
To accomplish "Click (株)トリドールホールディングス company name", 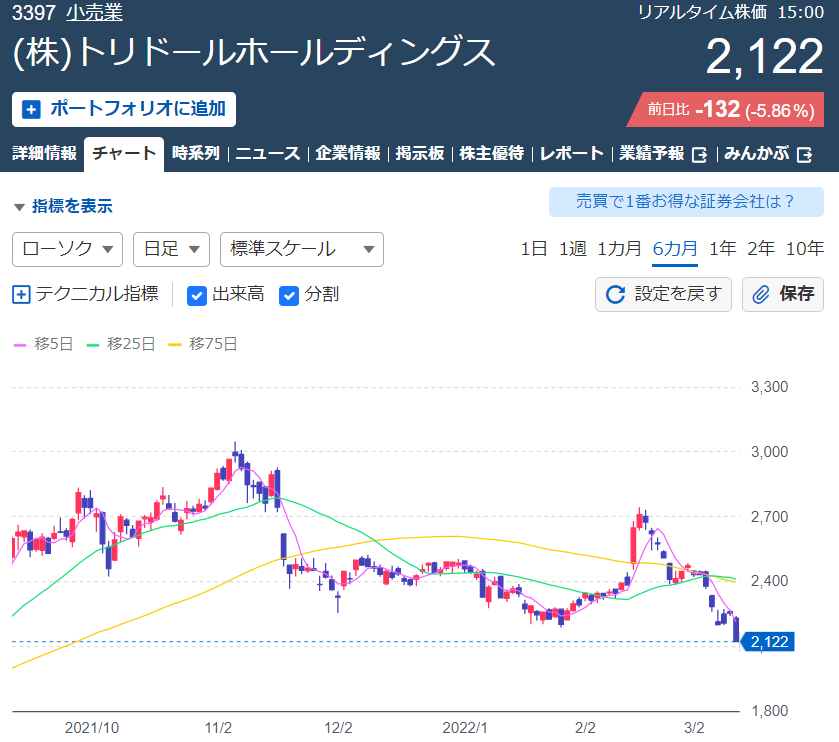I will (254, 53).
